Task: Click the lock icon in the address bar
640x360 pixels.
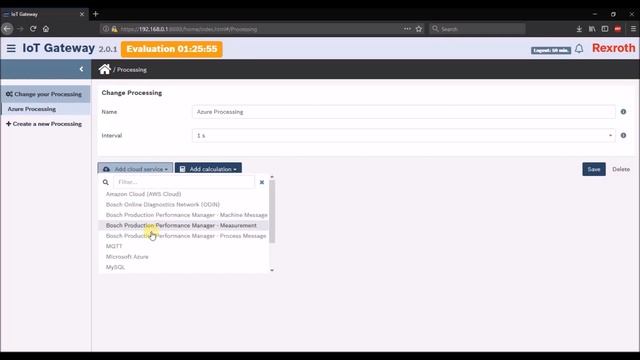Action: [114, 29]
